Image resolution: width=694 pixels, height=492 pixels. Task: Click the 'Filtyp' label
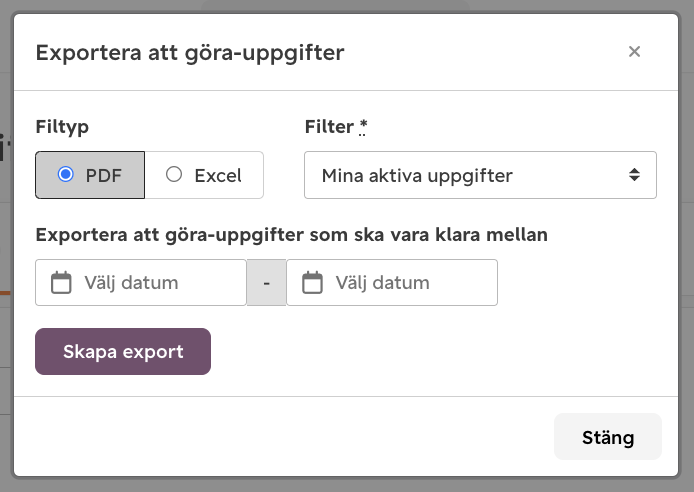[x=62, y=127]
